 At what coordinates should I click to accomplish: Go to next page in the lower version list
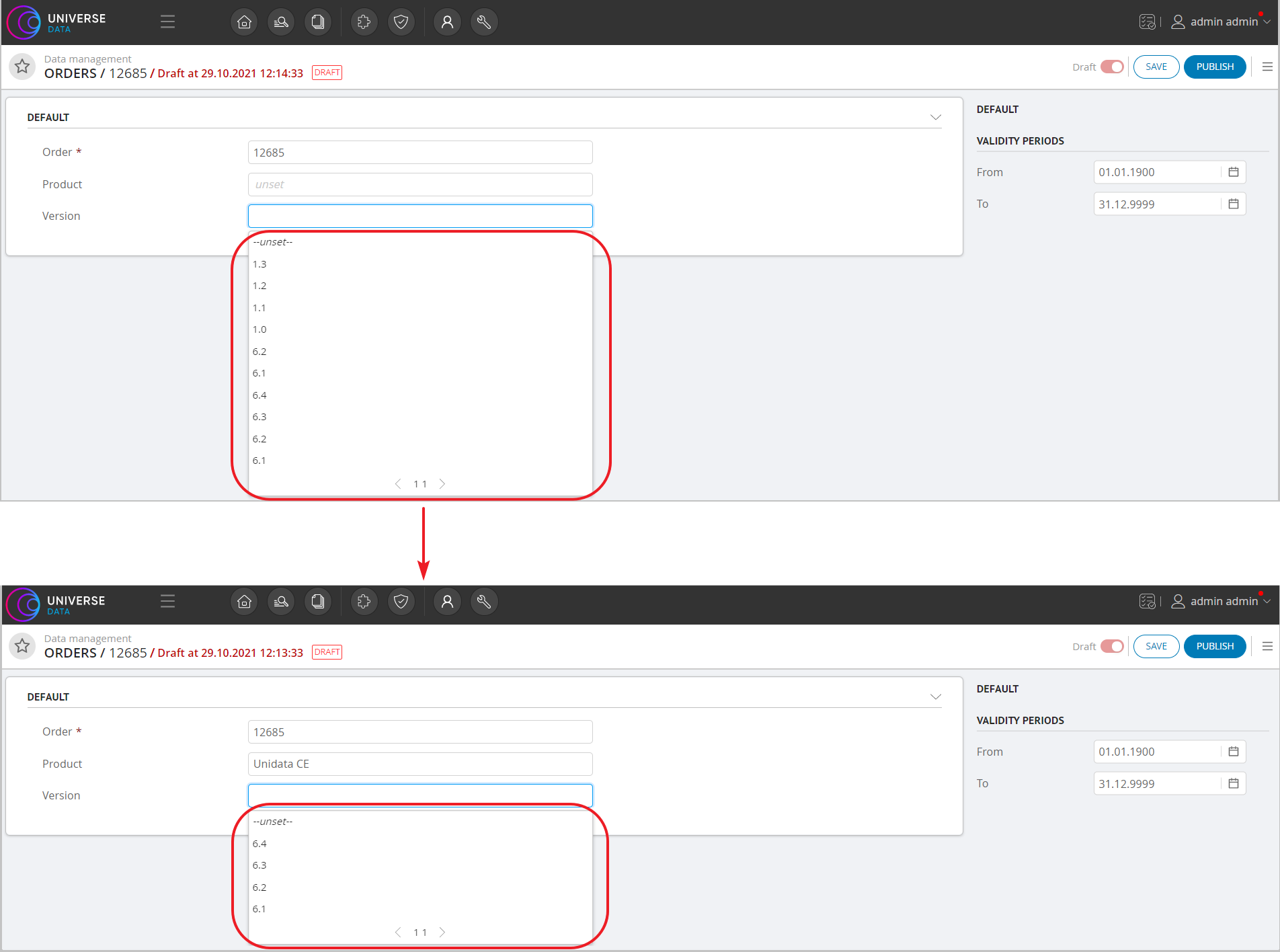[x=442, y=932]
